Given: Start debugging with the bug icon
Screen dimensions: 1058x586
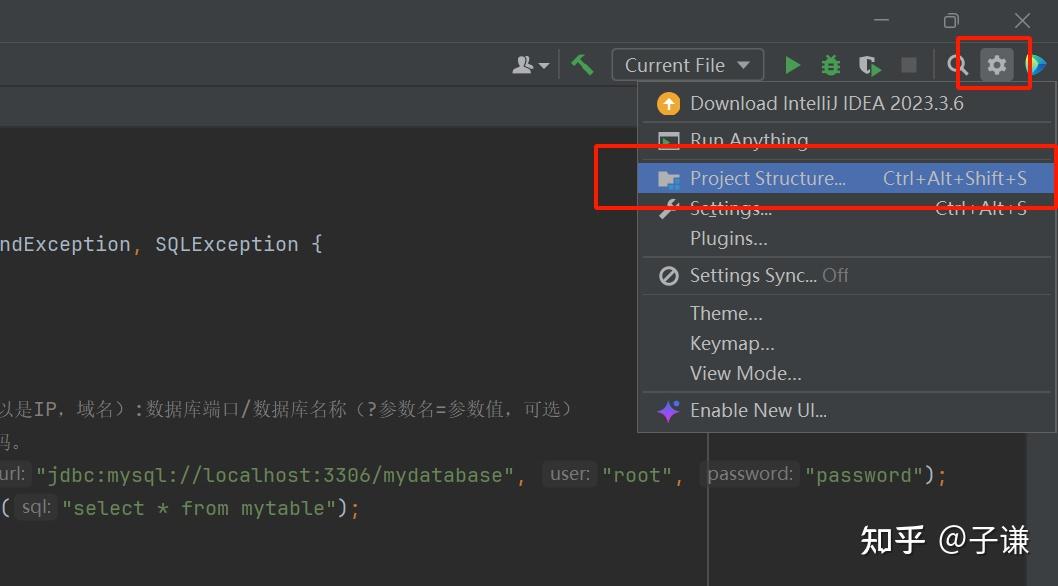Looking at the screenshot, I should pyautogui.click(x=830, y=64).
